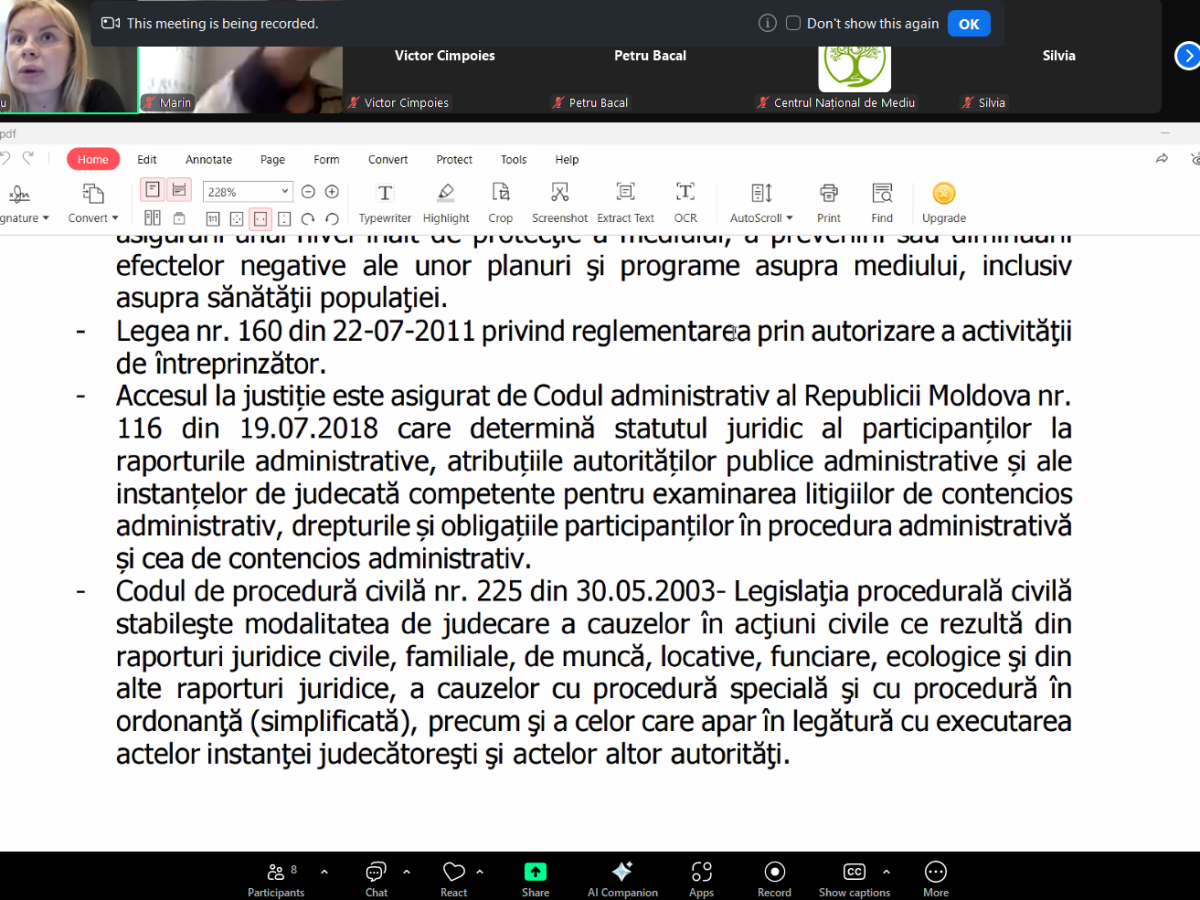Open the zoom level 228% dropdown
Viewport: 1200px width, 900px height.
(x=285, y=192)
